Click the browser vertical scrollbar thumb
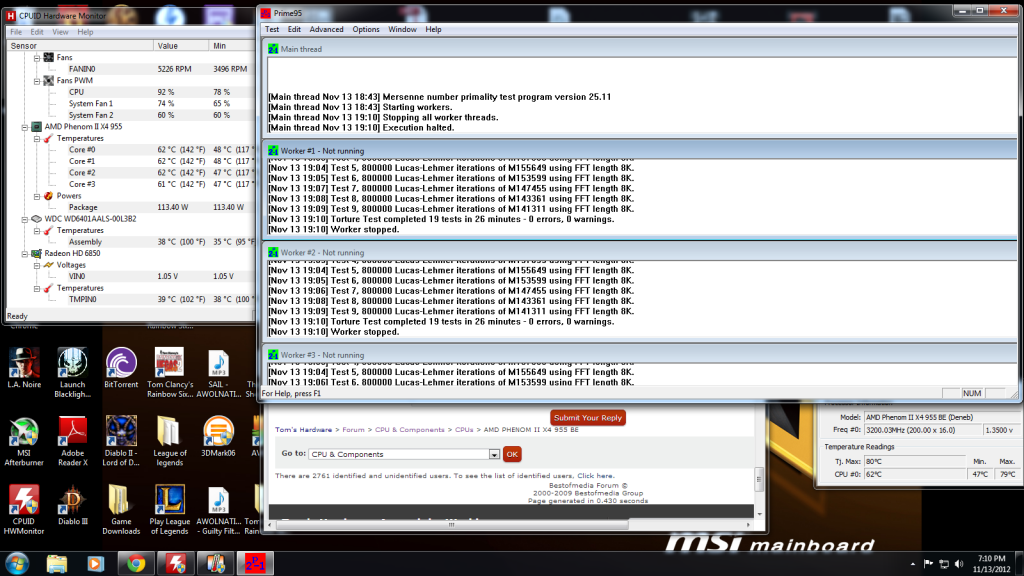The width and height of the screenshot is (1024, 576). (759, 479)
